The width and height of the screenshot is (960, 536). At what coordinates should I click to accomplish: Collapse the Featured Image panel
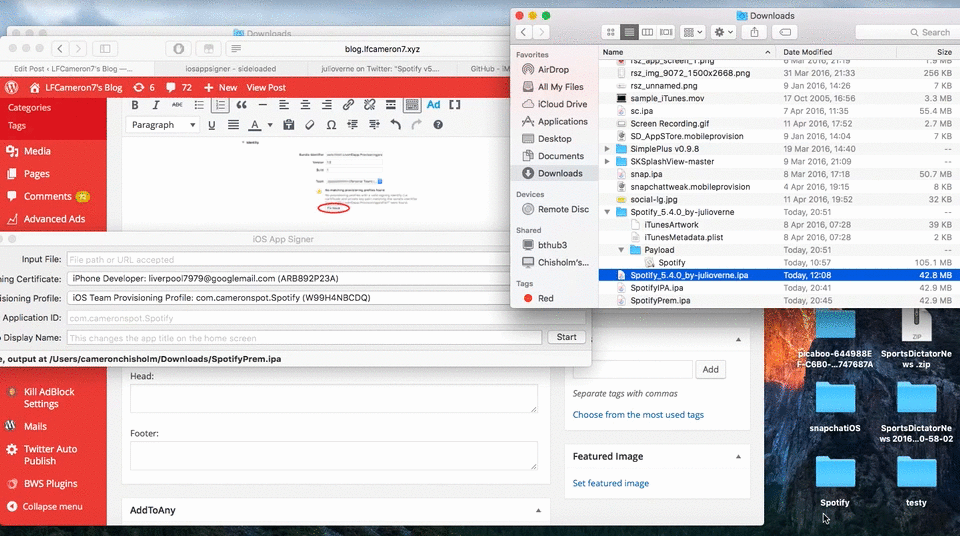click(738, 456)
